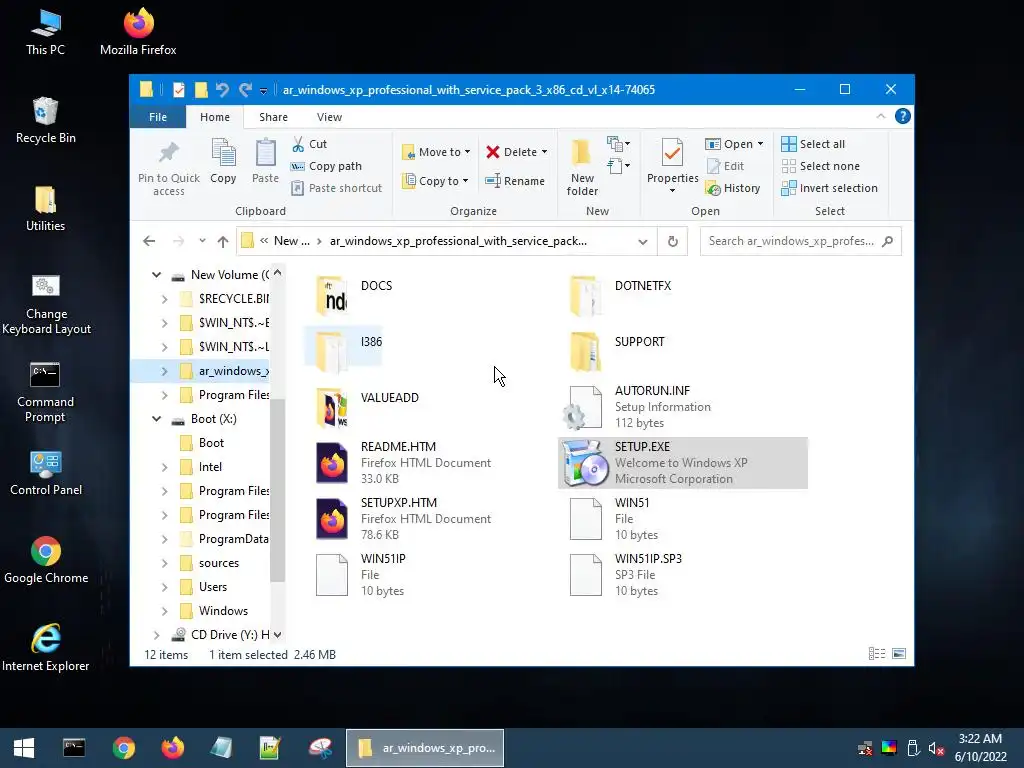Create a New folder from ribbon
Screen dimensions: 1024x768
tap(582, 167)
